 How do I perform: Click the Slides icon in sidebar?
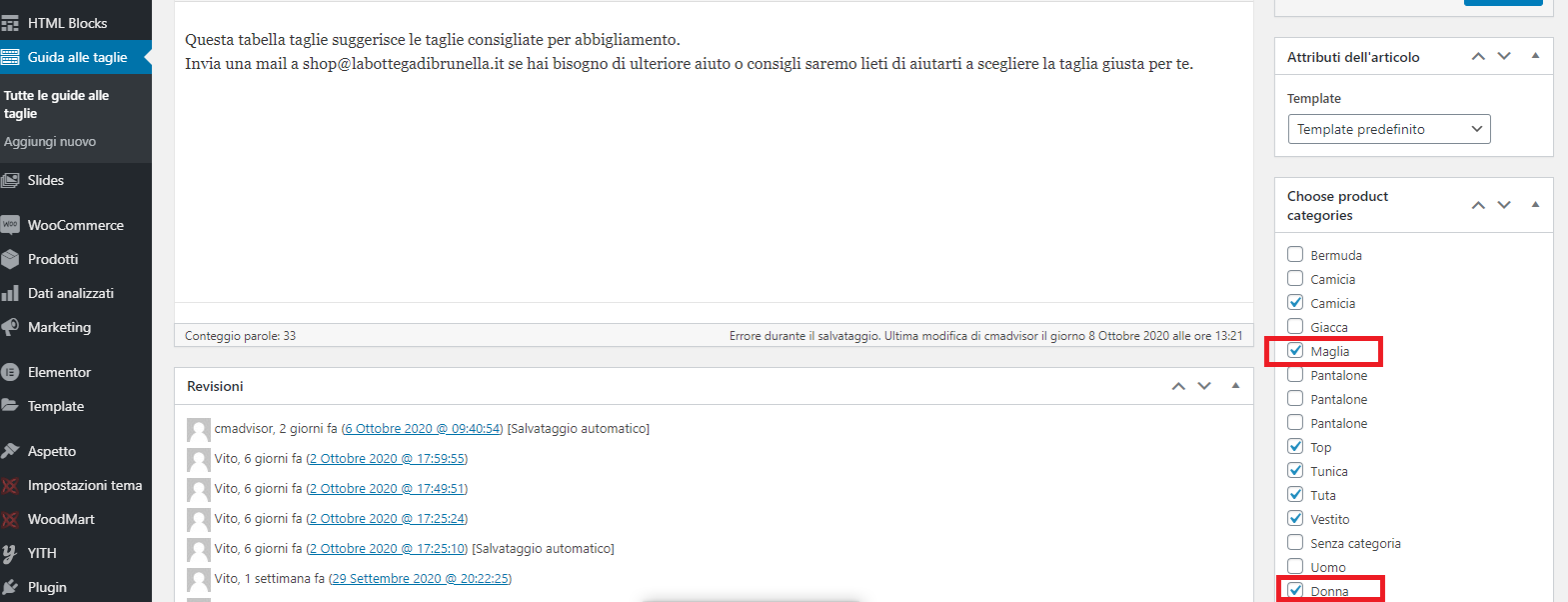tap(10, 180)
